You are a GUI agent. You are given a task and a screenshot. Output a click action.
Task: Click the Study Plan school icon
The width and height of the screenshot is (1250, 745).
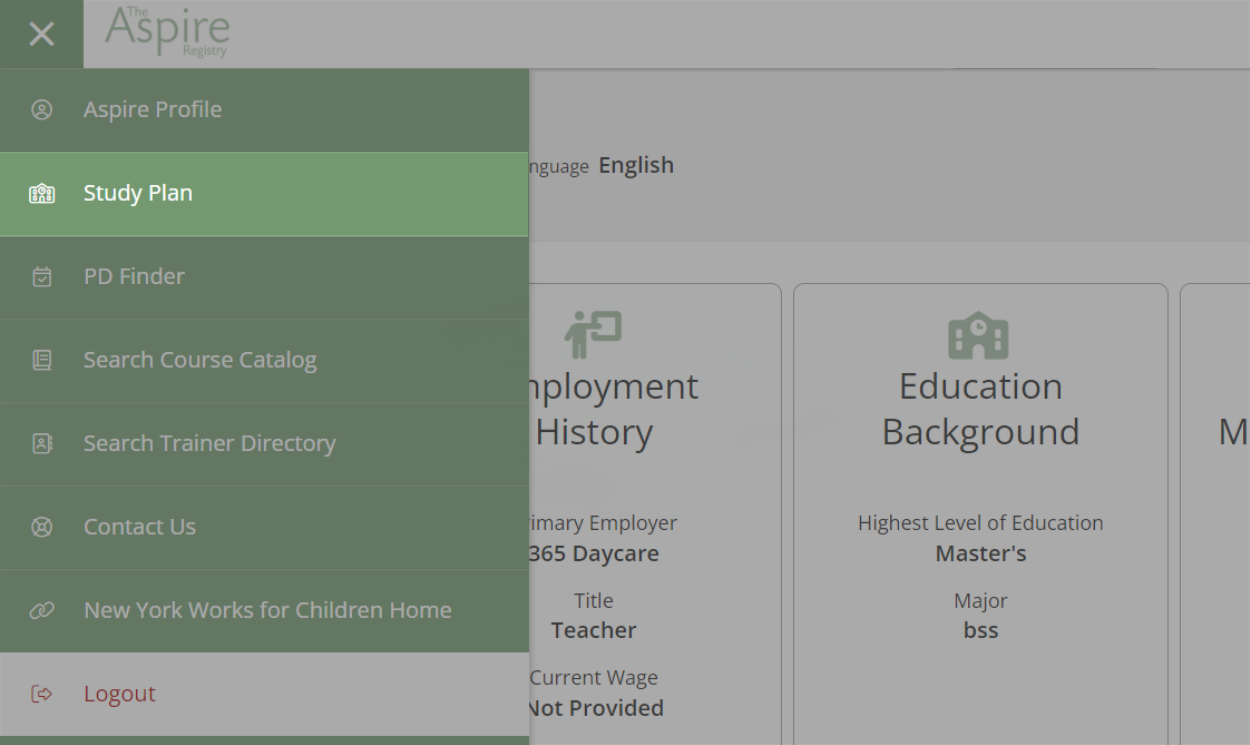pyautogui.click(x=42, y=194)
